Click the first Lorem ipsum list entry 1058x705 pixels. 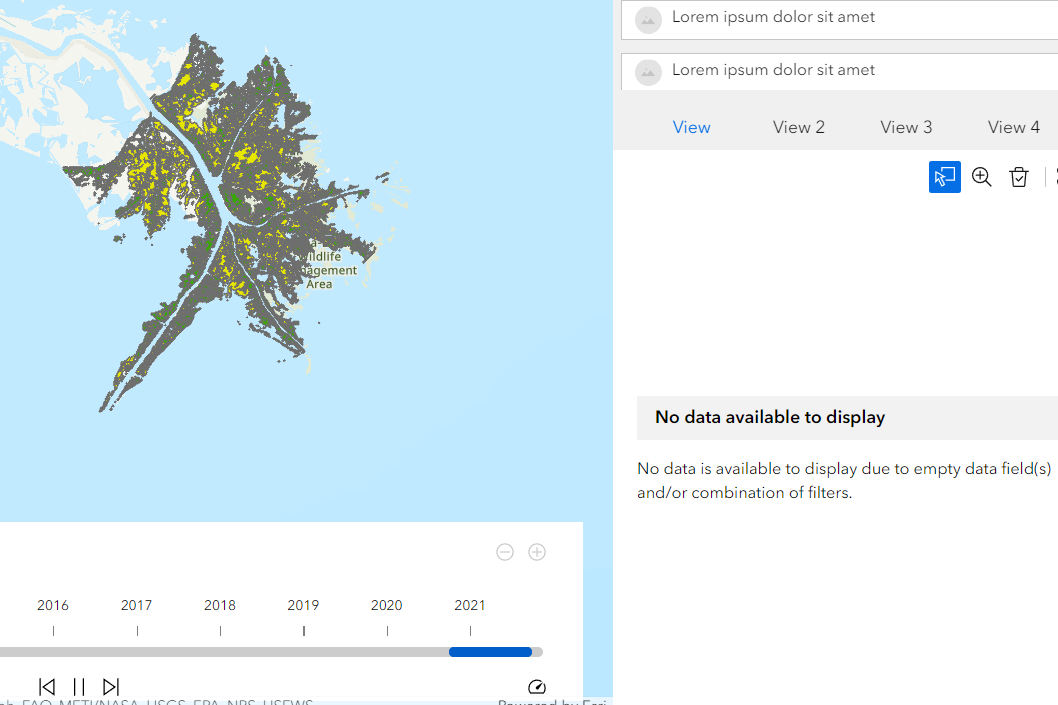pyautogui.click(x=774, y=17)
